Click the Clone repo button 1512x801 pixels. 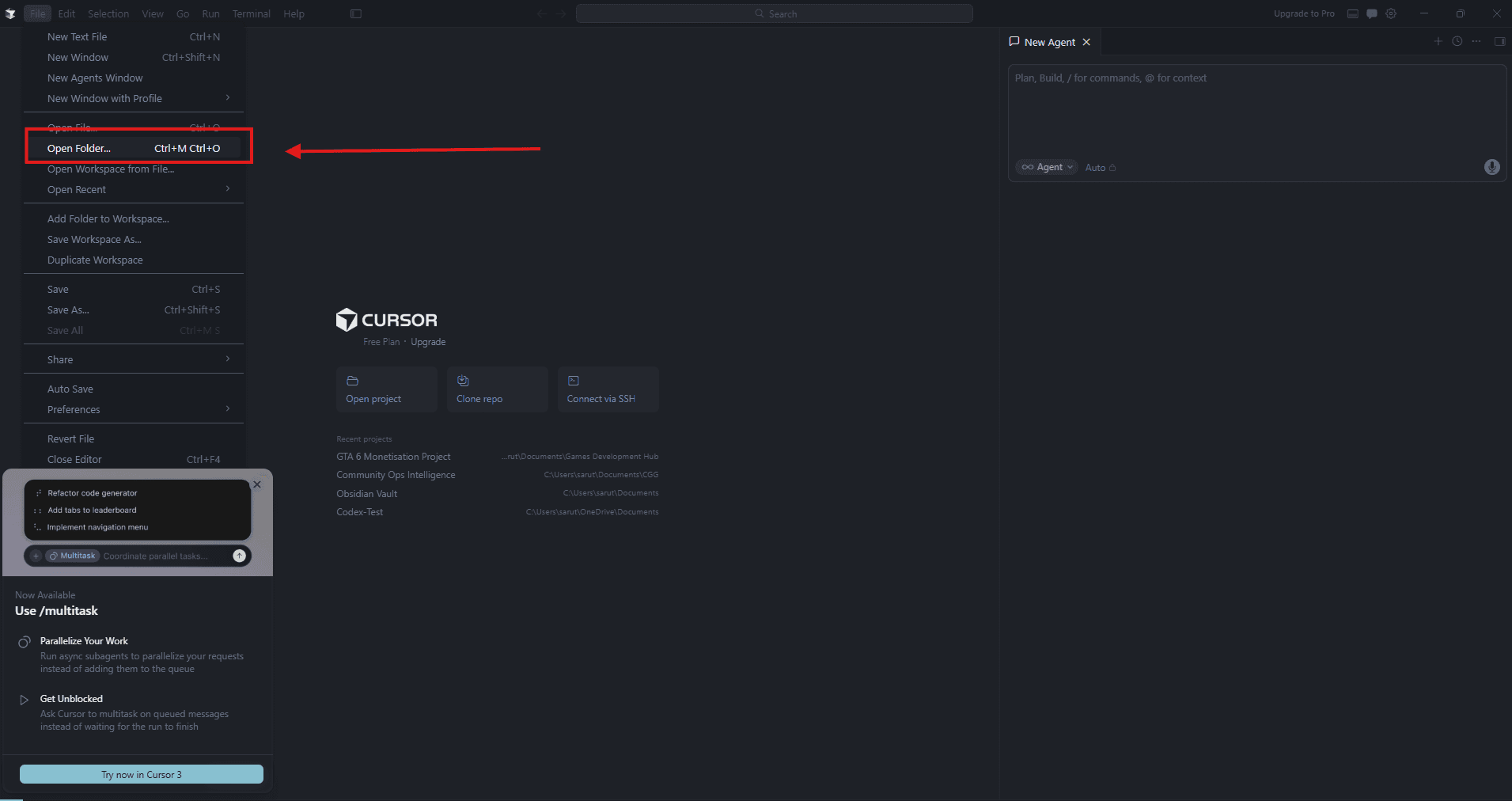(498, 389)
